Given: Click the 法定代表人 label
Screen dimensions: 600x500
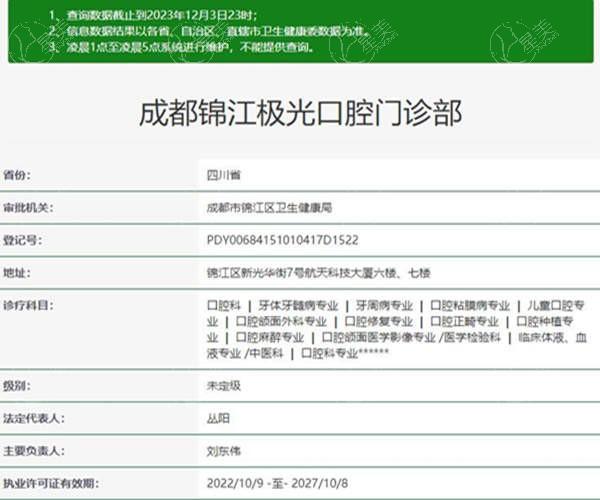Looking at the screenshot, I should [34, 418].
